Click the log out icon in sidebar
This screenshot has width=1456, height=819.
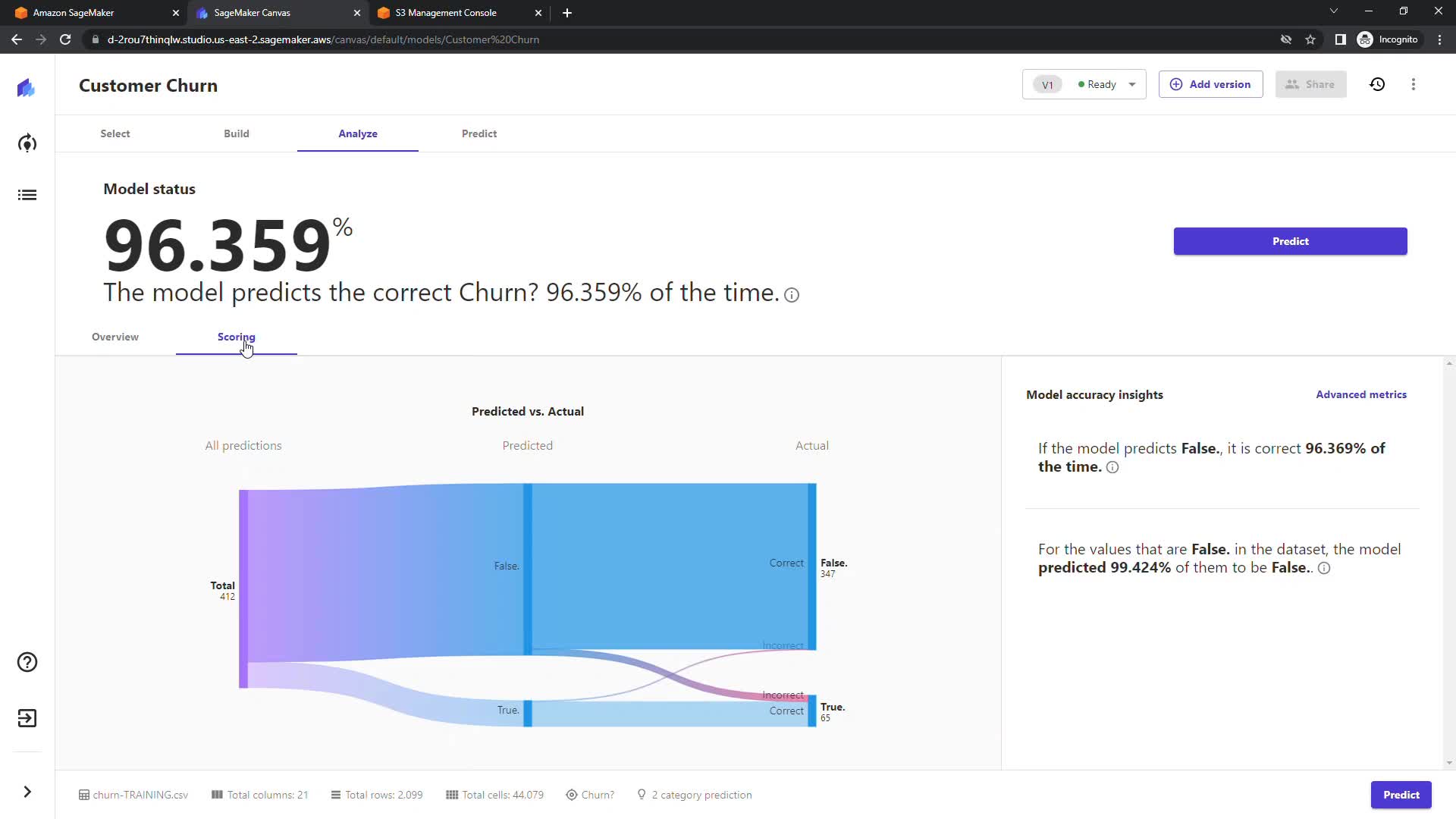pos(27,718)
